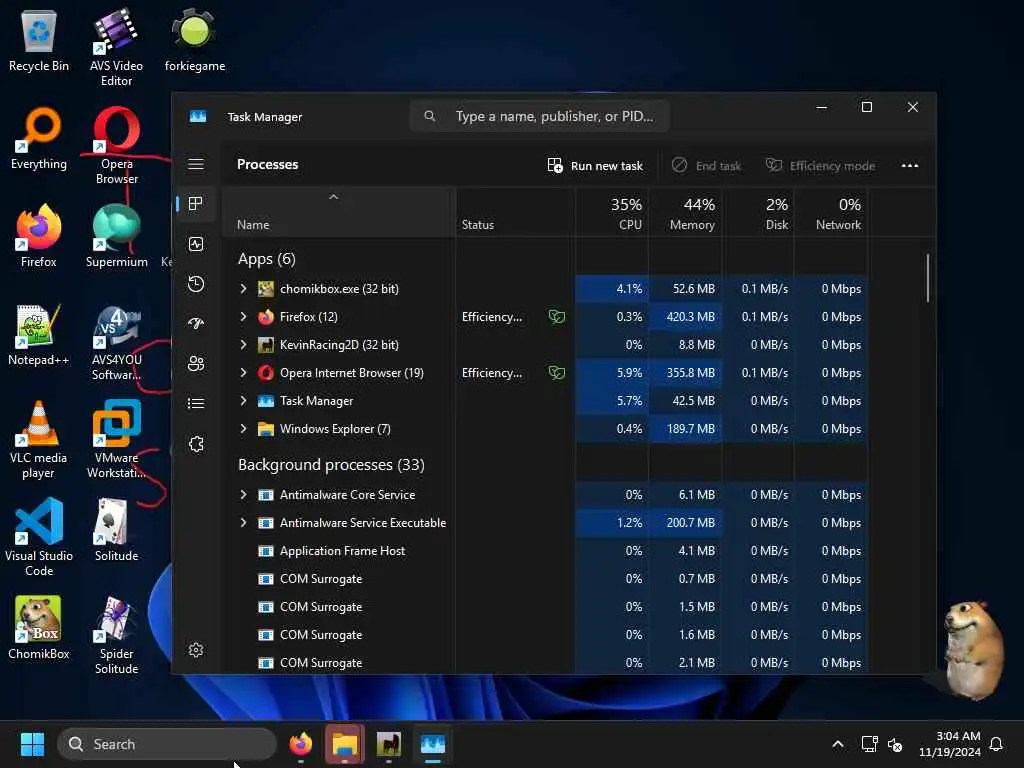This screenshot has width=1024, height=768.
Task: Open Task Manager settings gear
Action: [x=195, y=650]
